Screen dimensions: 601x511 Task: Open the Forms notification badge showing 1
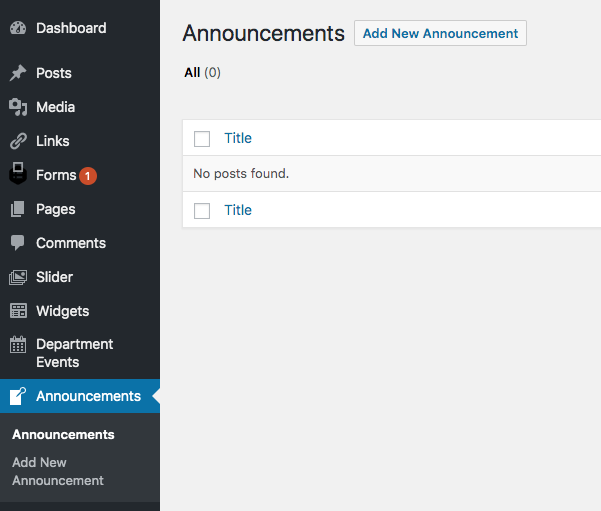pyautogui.click(x=88, y=176)
